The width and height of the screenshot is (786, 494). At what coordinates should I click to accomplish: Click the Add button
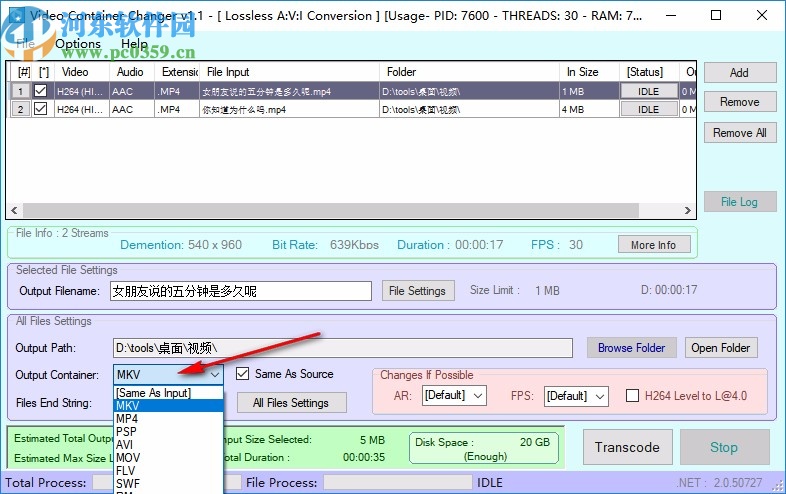tap(740, 73)
